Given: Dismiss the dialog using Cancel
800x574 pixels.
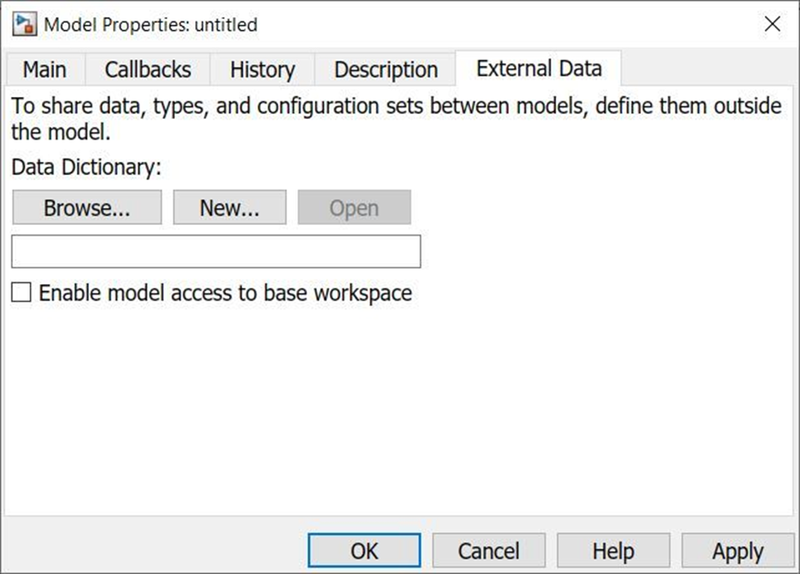Looking at the screenshot, I should coord(489,551).
